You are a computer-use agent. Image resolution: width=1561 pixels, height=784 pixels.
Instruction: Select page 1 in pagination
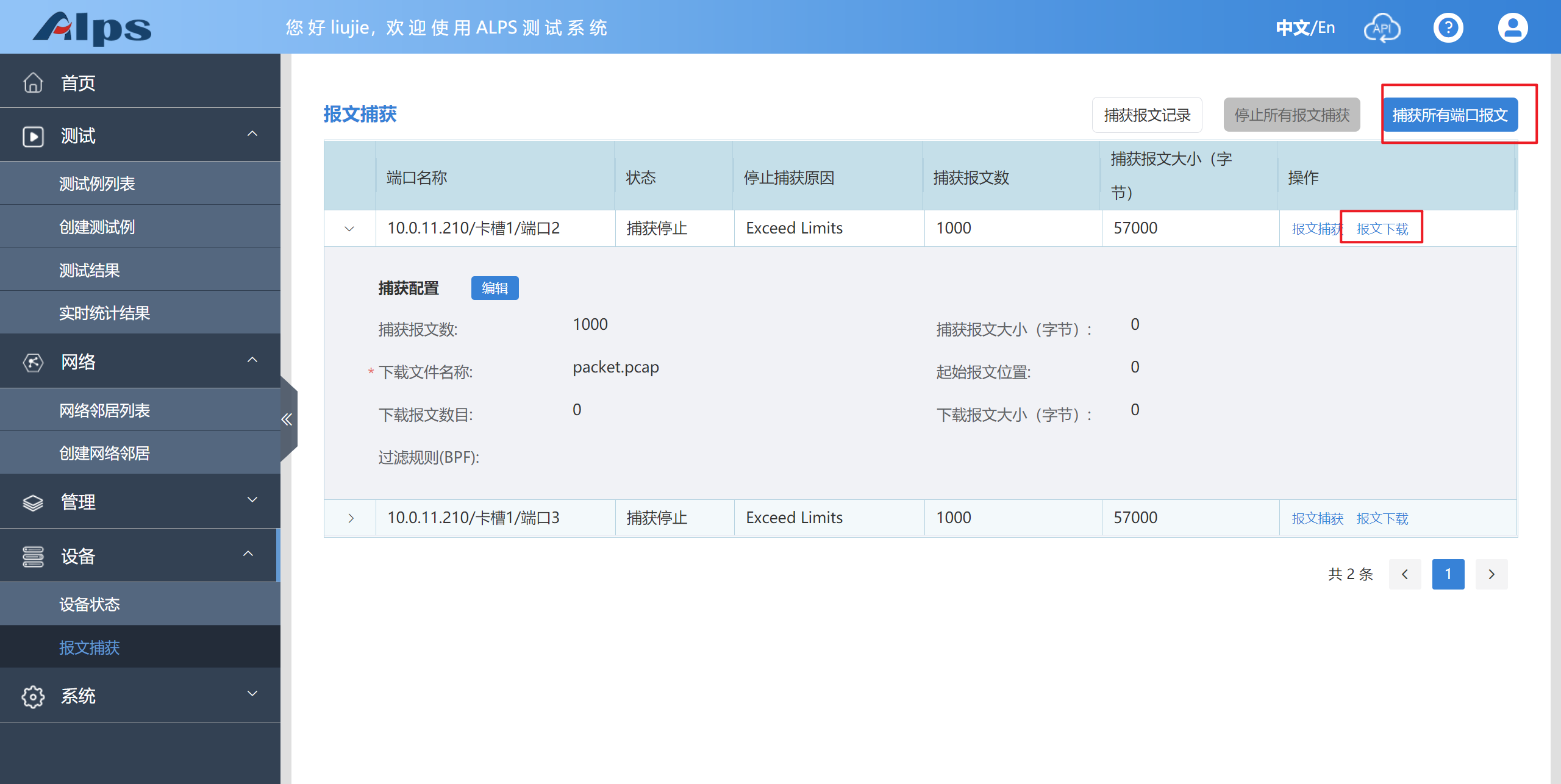(x=1448, y=574)
